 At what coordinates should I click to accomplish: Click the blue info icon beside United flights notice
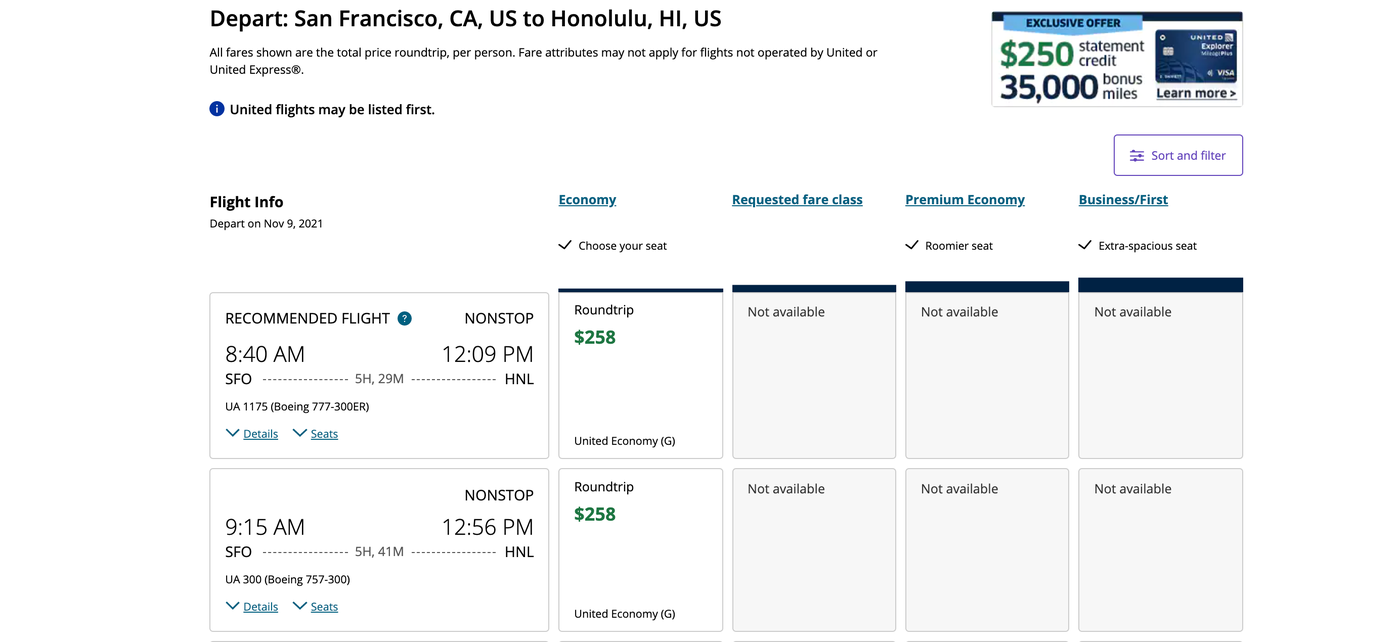(217, 109)
